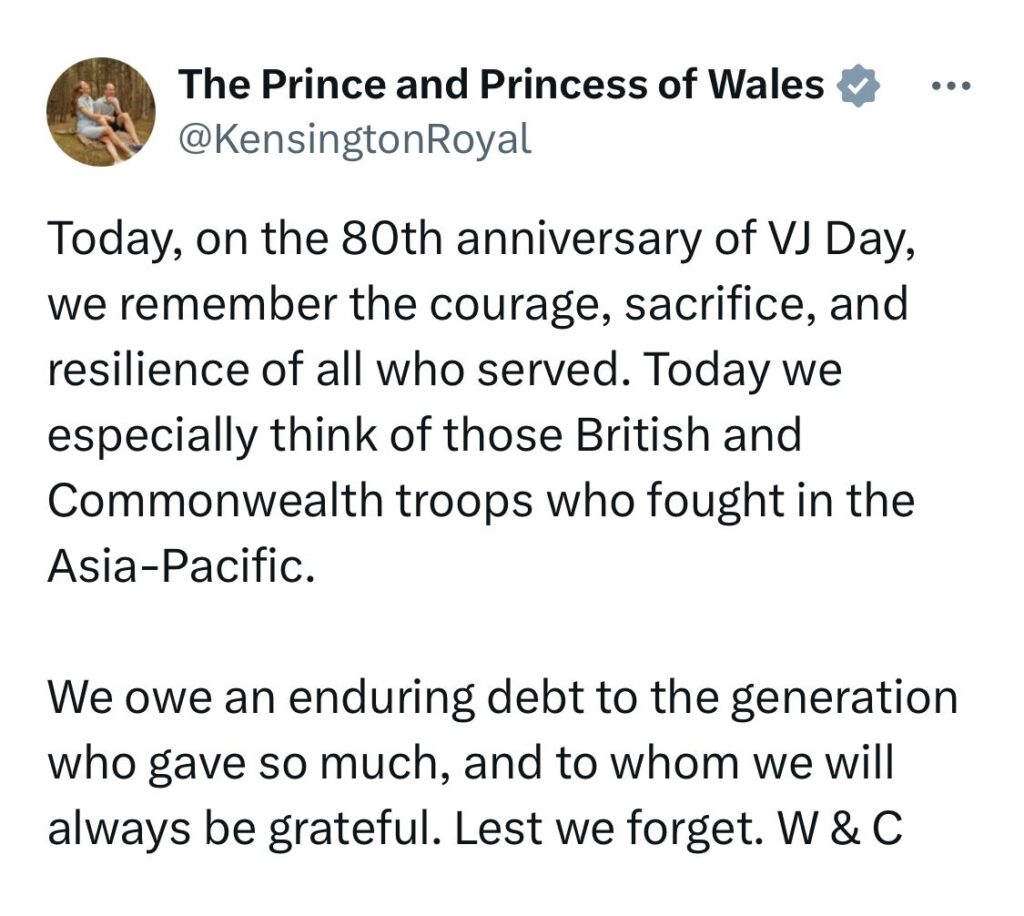Click the word 'Commonwealth' in the tweet

(x=215, y=500)
